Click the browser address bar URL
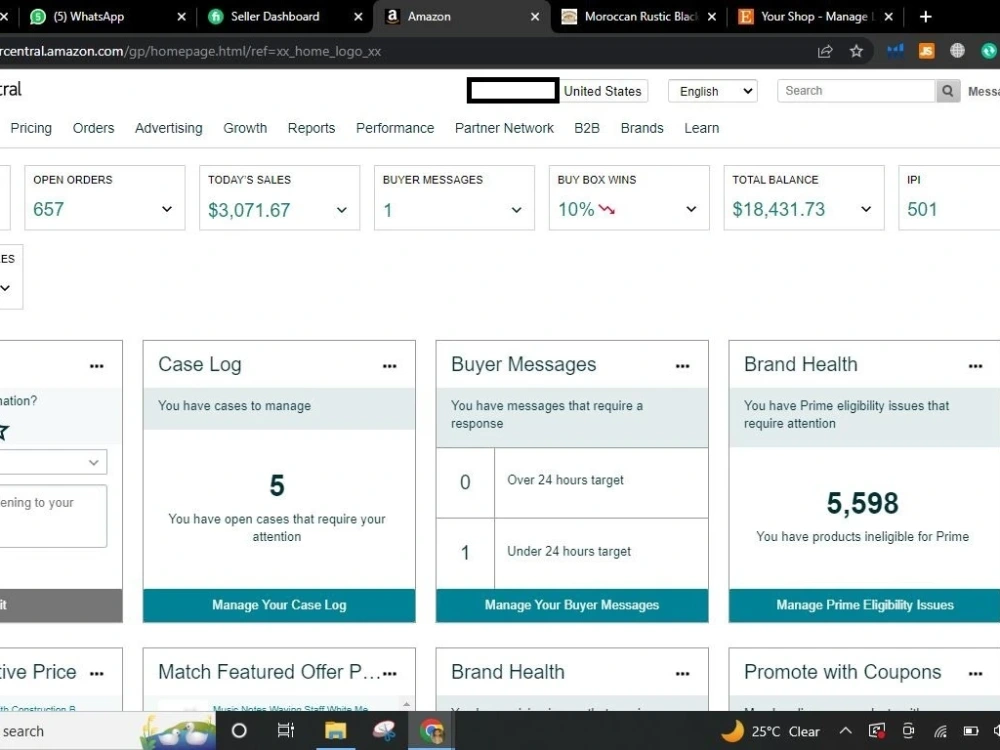This screenshot has height=750, width=1000. [190, 51]
